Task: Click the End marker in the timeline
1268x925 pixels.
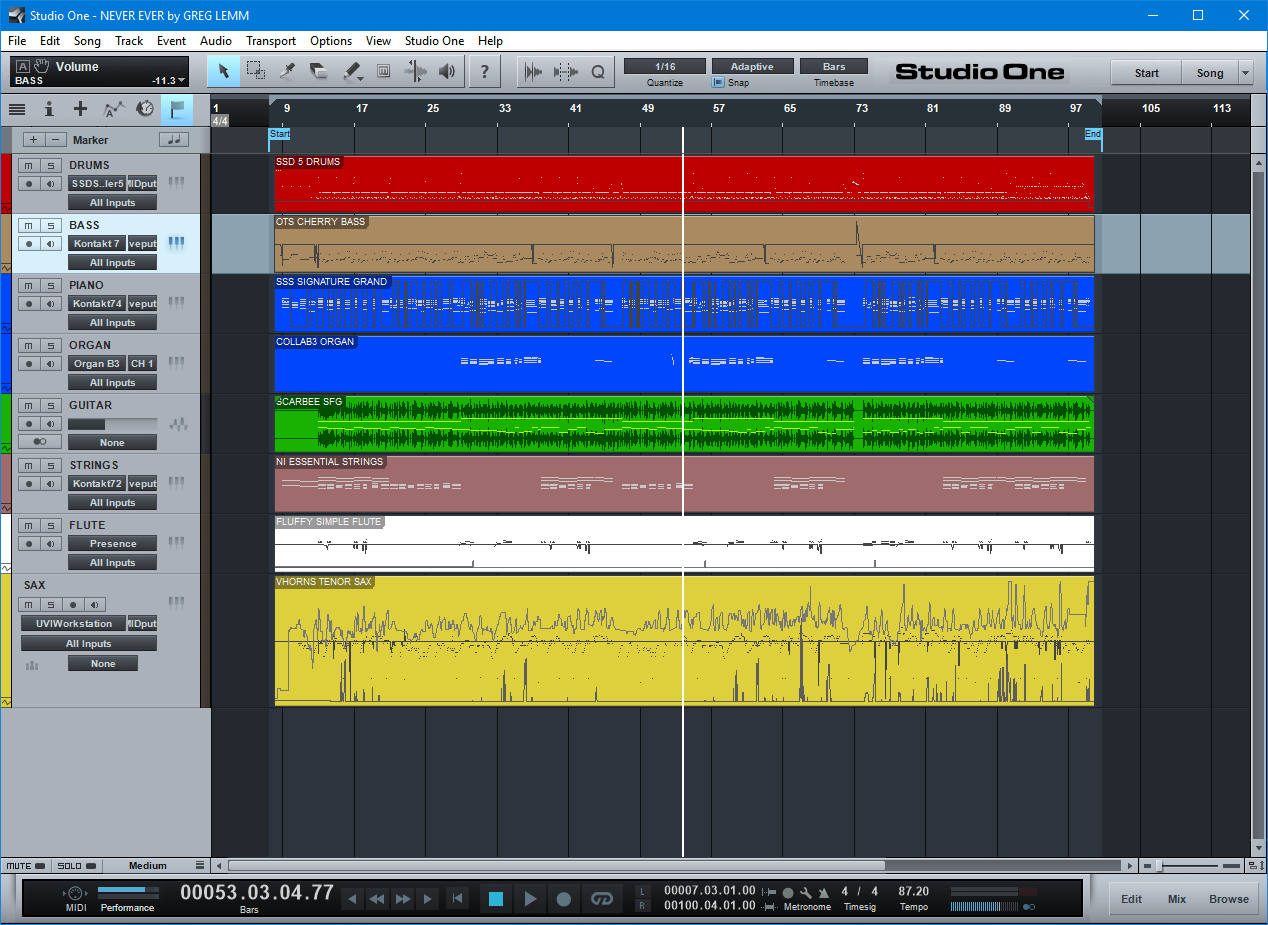Action: [x=1093, y=134]
